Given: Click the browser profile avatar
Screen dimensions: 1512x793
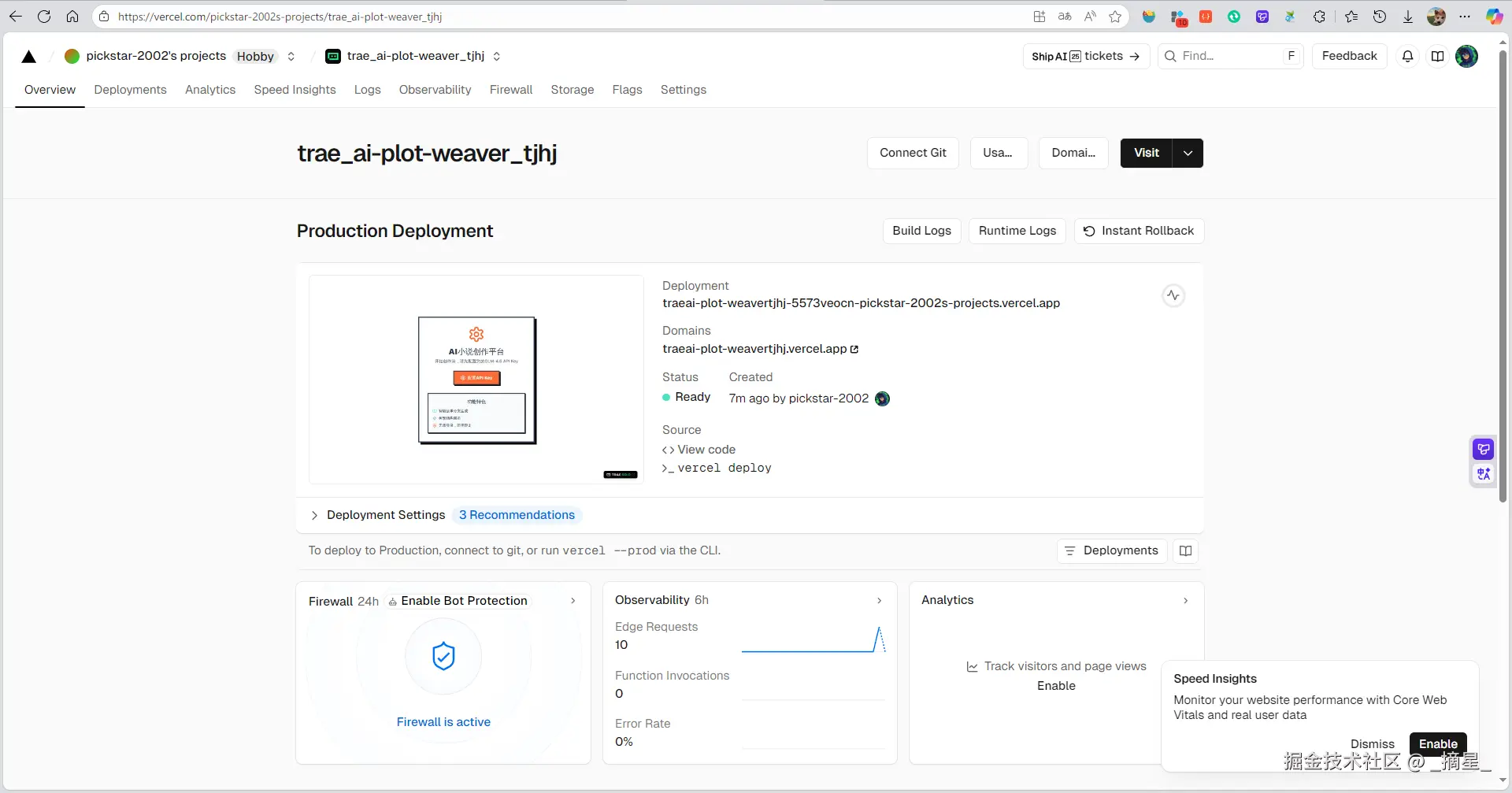Looking at the screenshot, I should pos(1436,17).
